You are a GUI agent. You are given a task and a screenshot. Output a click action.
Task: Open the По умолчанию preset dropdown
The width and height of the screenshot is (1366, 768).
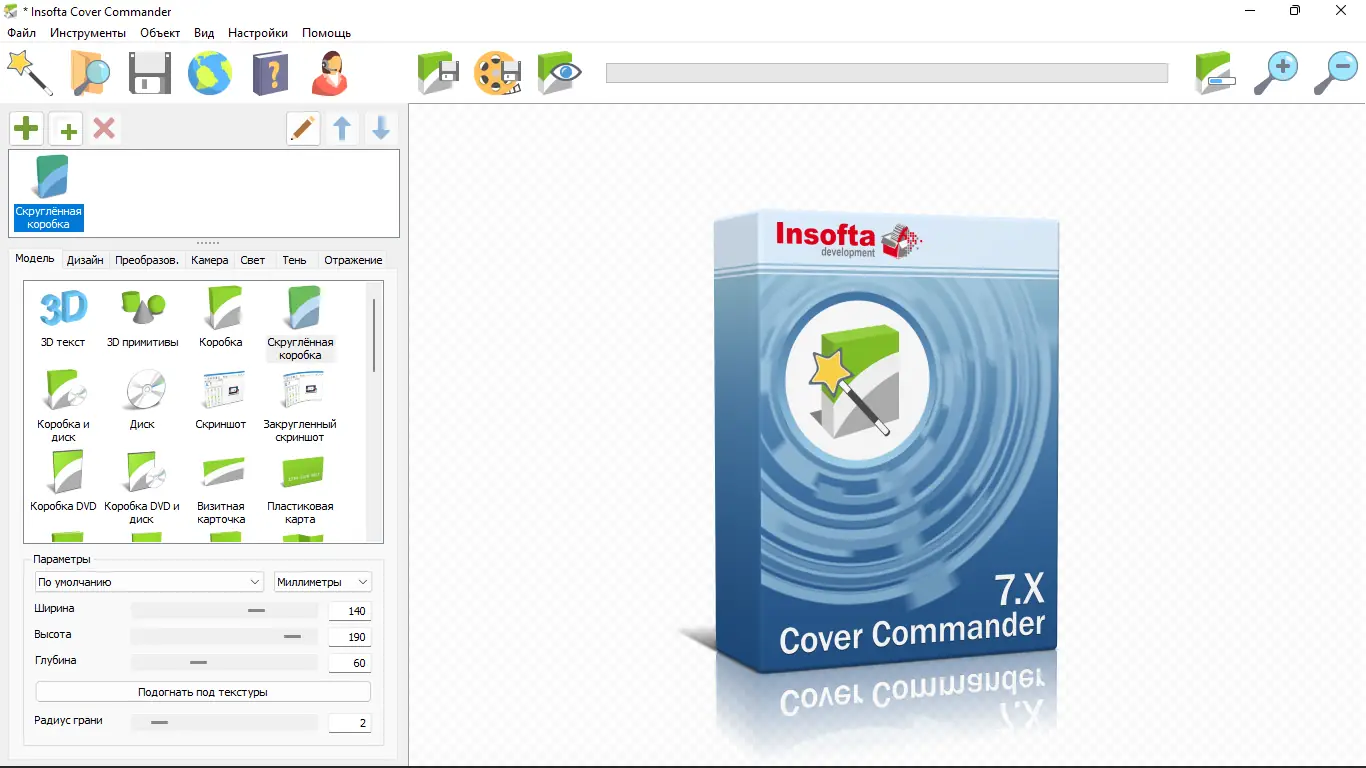tap(149, 582)
